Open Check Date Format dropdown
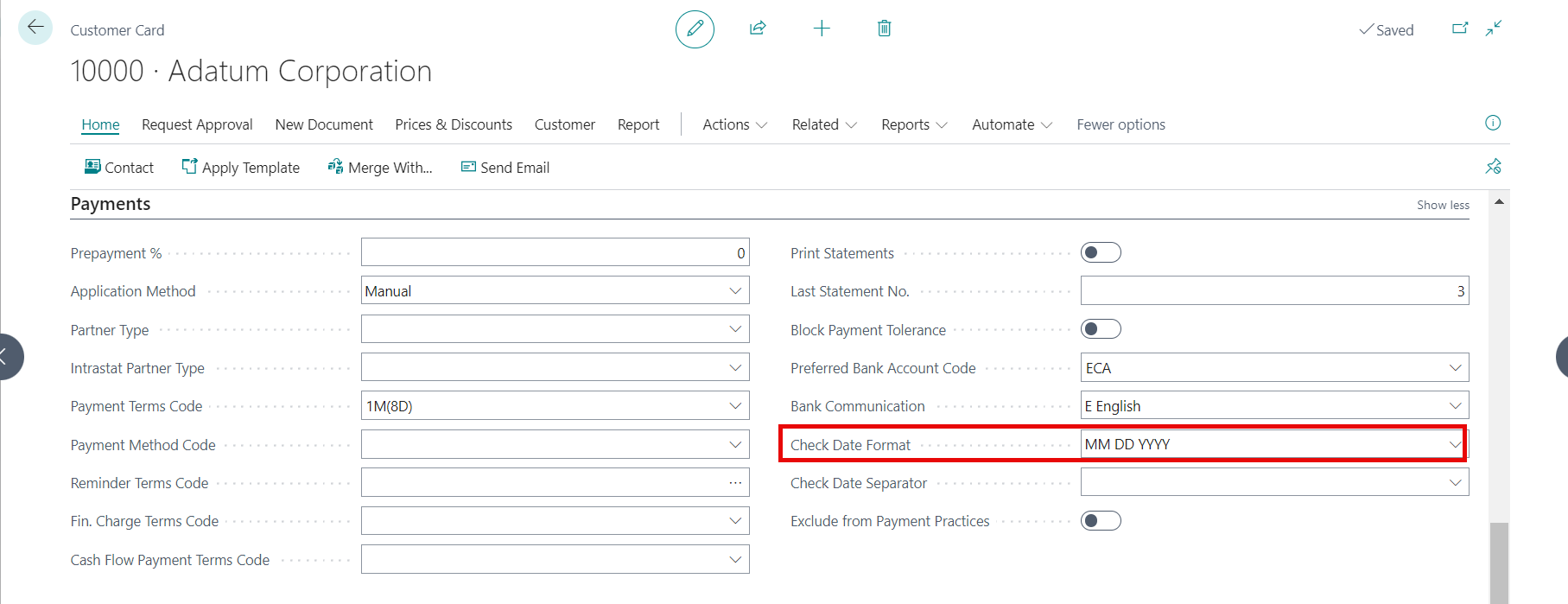The image size is (1568, 604). 1456,444
